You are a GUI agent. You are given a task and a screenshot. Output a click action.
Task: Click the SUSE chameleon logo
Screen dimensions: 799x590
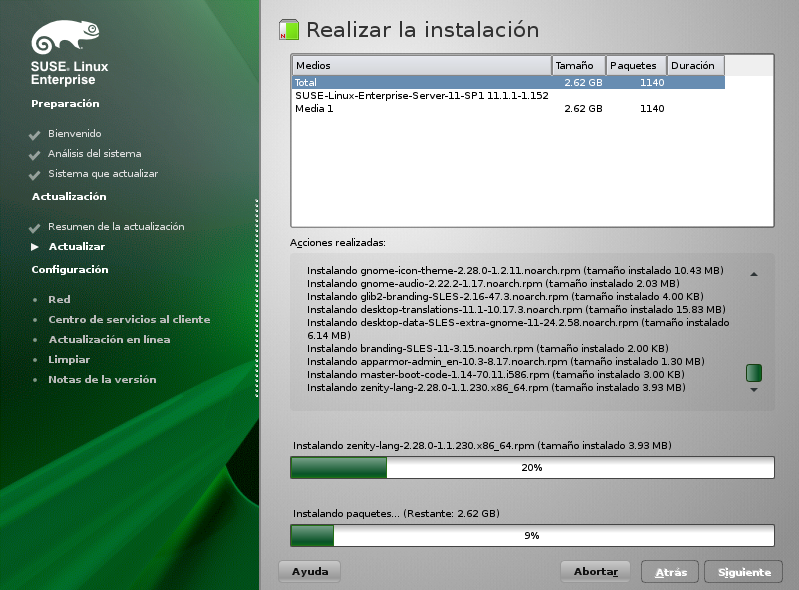(x=66, y=39)
